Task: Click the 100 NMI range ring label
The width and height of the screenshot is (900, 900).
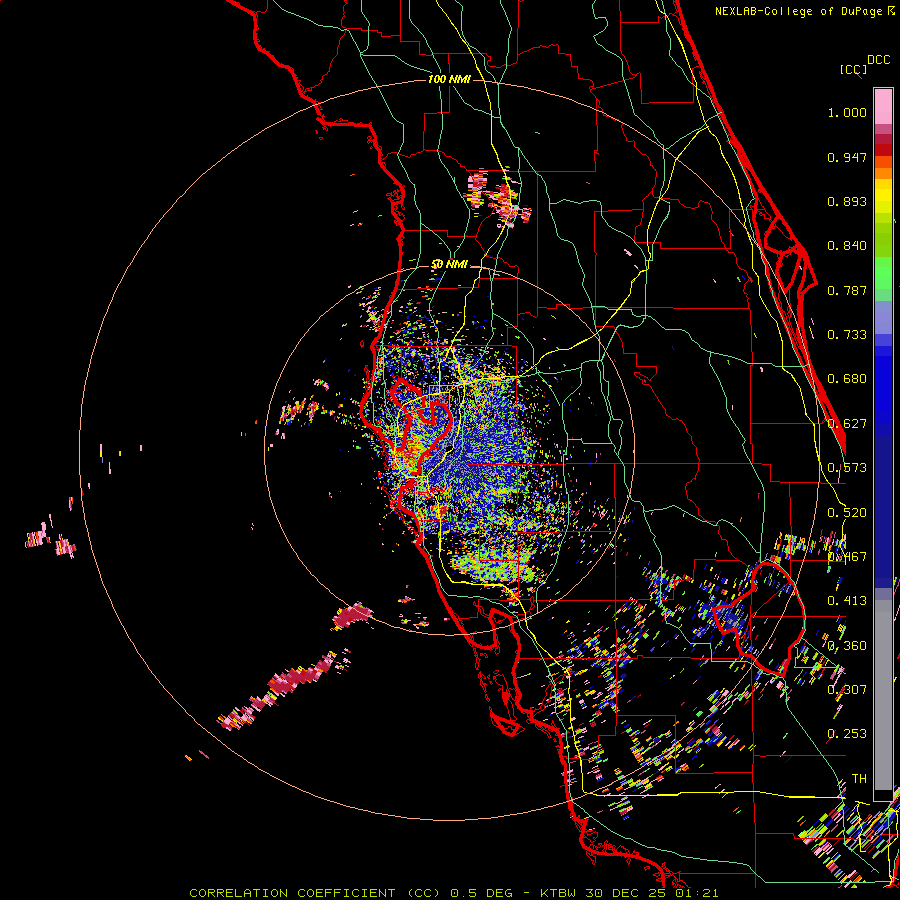Action: [449, 79]
